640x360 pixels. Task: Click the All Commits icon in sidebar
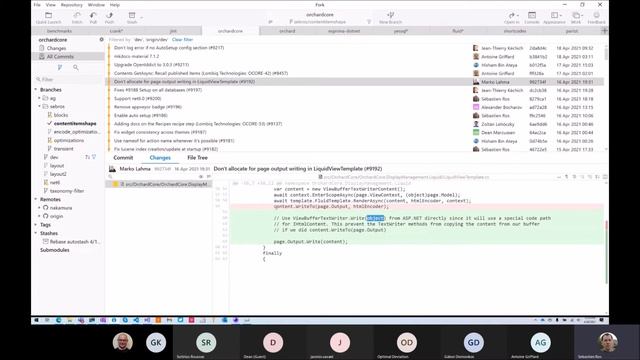42,57
